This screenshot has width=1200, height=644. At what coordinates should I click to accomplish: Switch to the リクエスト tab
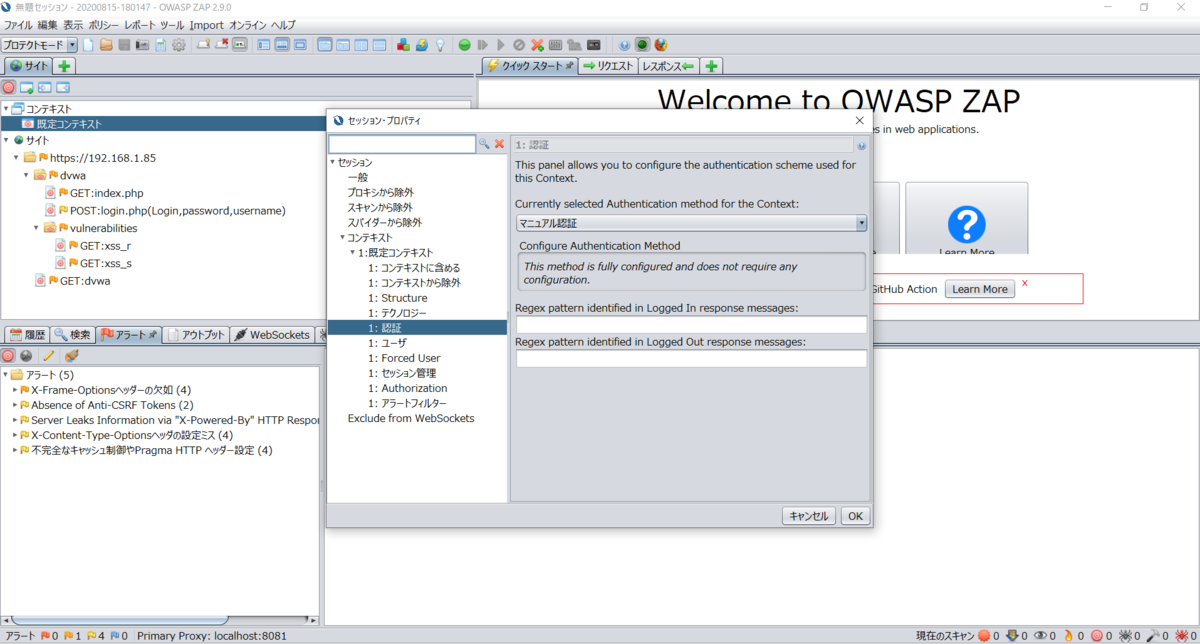608,66
